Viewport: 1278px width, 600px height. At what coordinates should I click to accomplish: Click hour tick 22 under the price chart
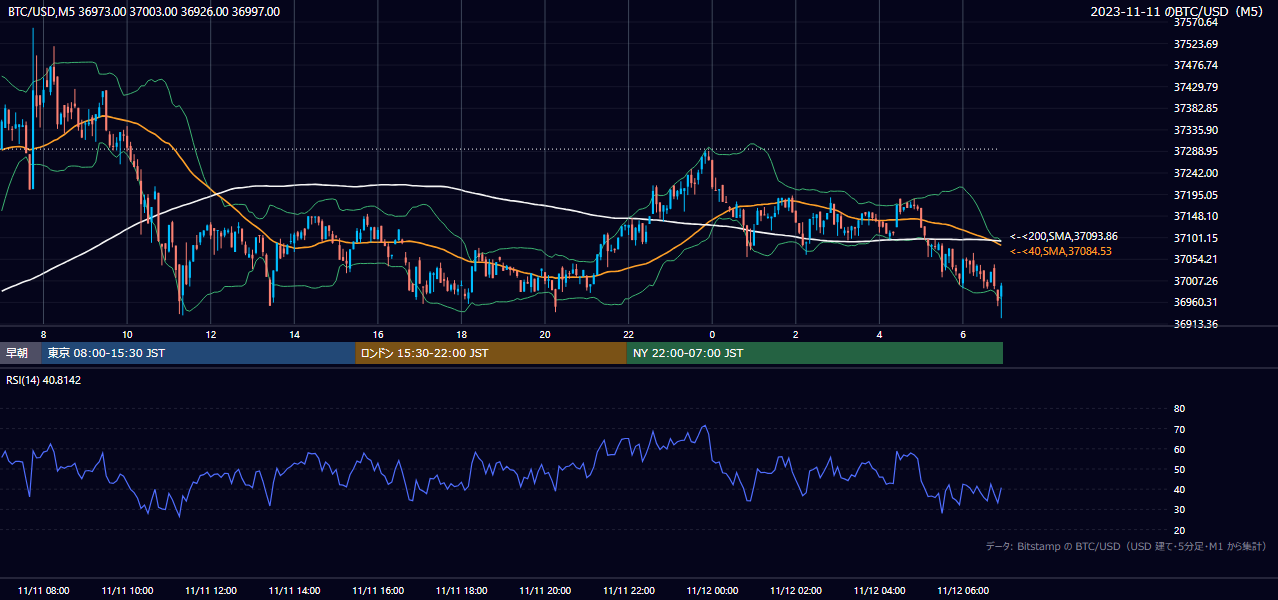(x=628, y=334)
